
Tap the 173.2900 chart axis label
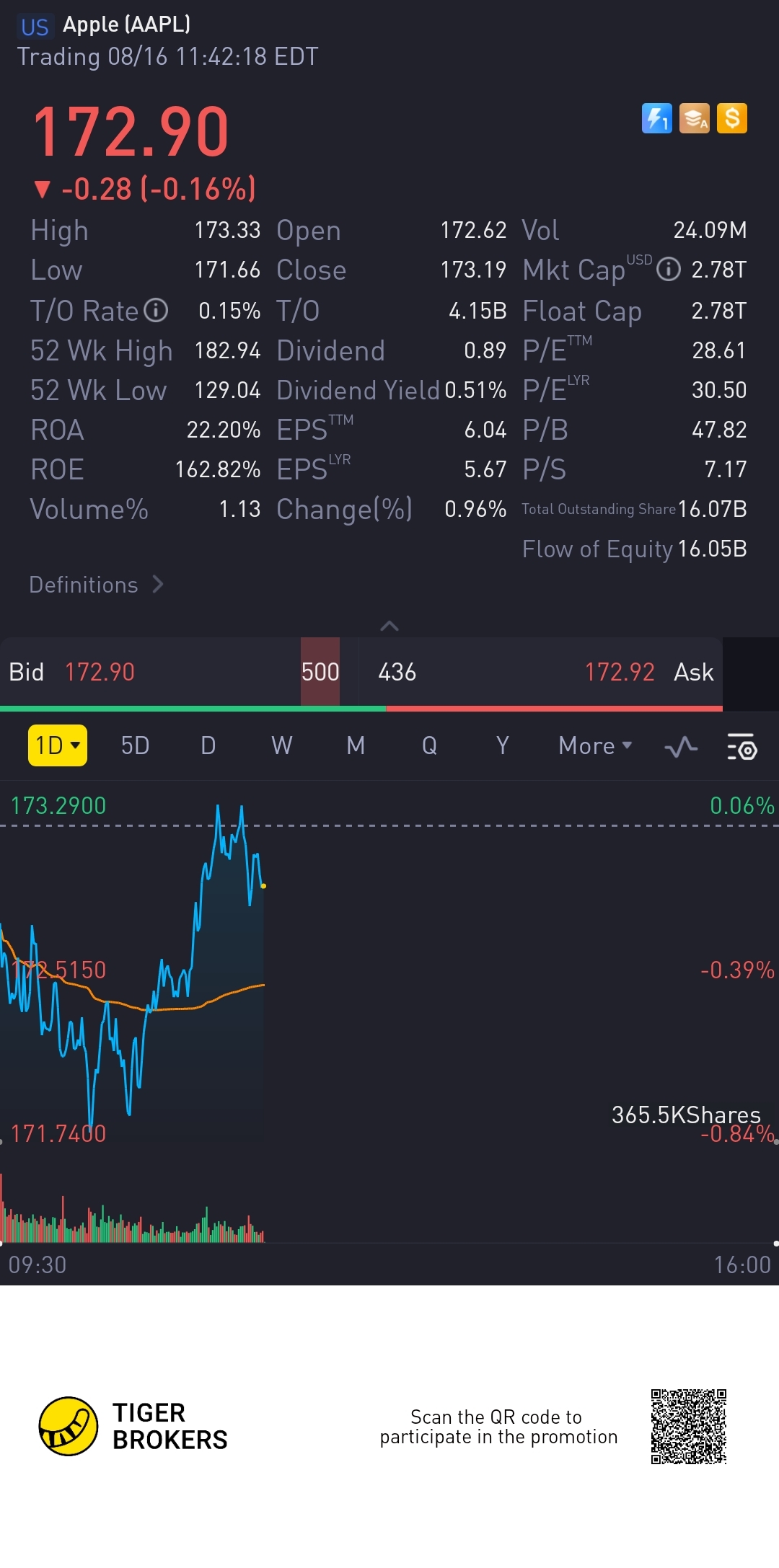[58, 805]
